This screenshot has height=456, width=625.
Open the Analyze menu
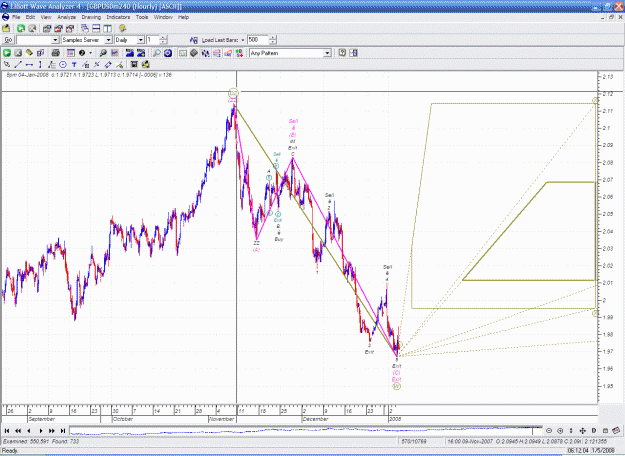click(x=67, y=17)
